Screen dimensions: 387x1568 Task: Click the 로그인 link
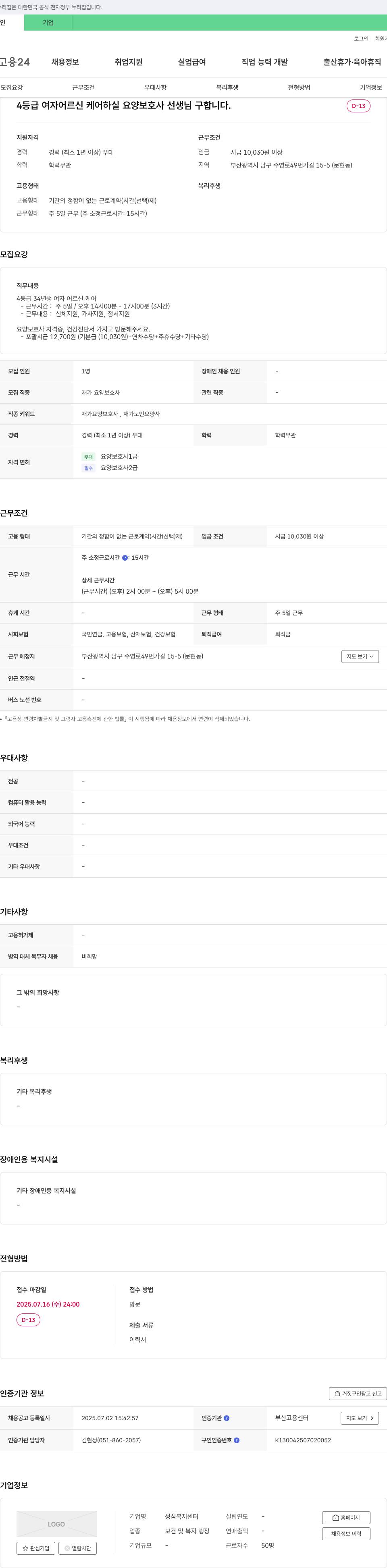tap(361, 38)
